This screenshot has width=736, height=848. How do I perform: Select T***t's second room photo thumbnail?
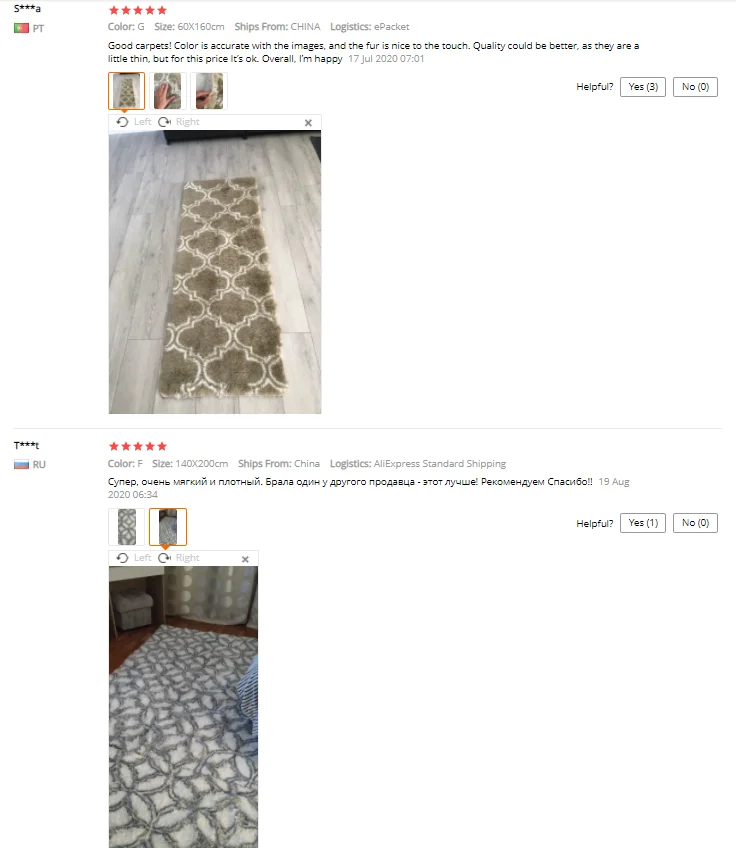pos(168,527)
